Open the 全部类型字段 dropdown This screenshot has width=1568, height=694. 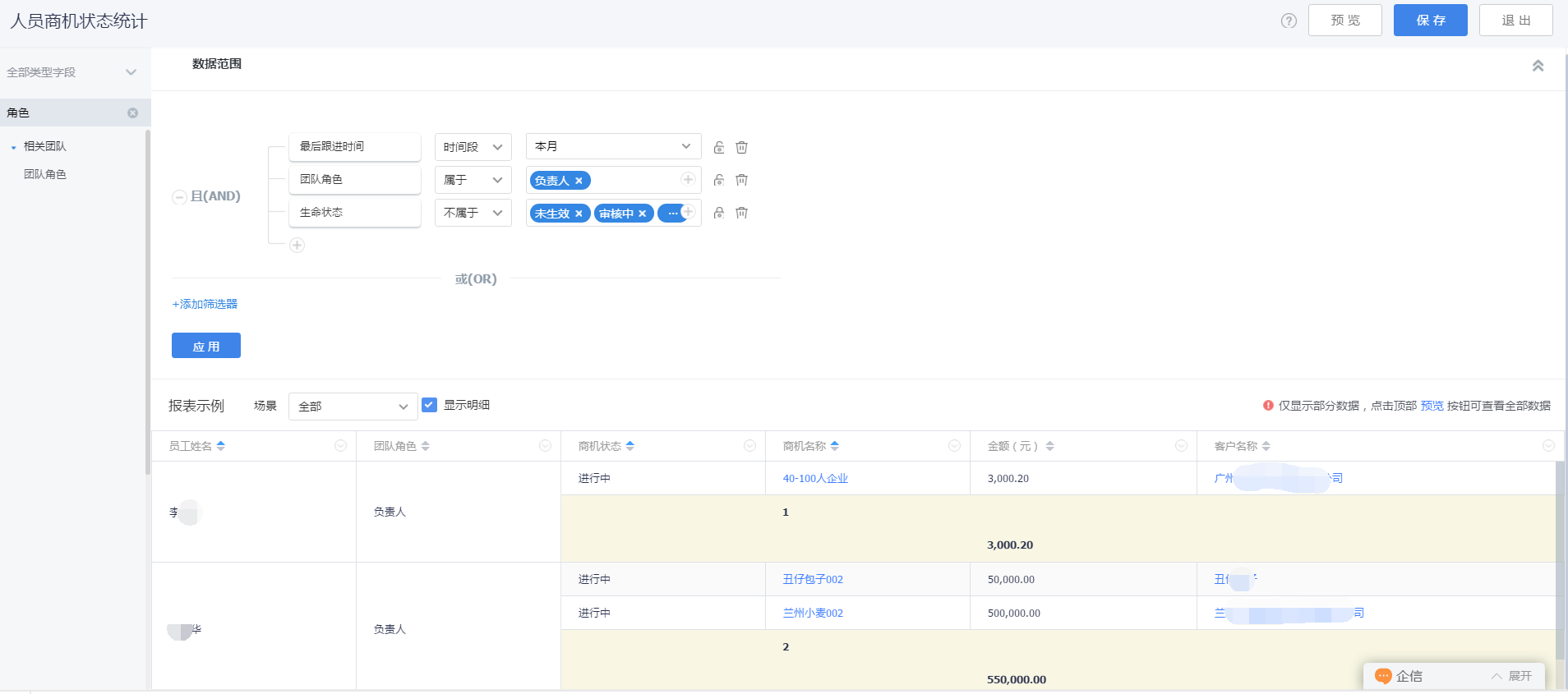(71, 72)
